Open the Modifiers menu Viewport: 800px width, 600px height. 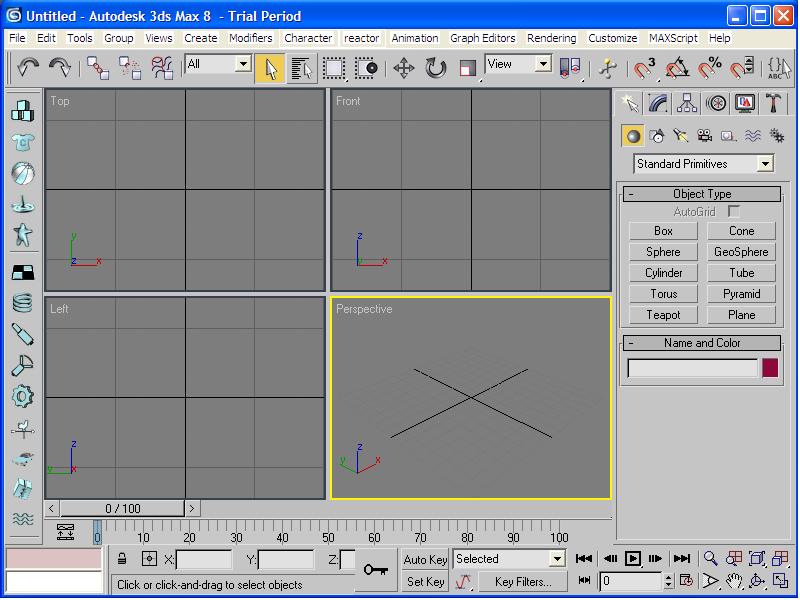250,38
